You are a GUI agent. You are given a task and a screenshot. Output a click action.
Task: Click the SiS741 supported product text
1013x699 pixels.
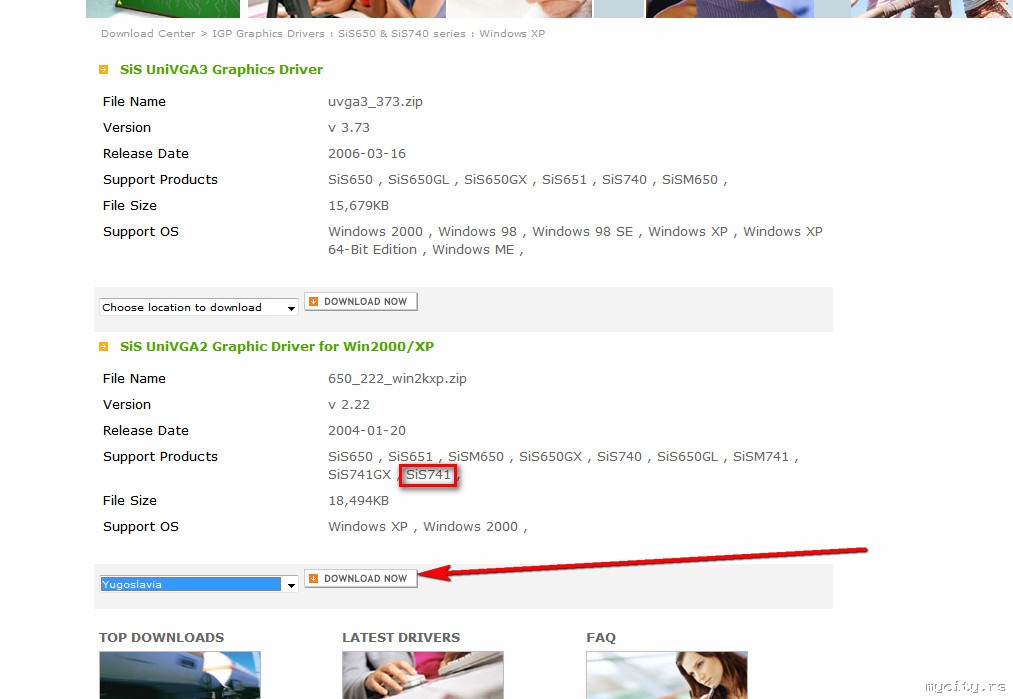pyautogui.click(x=428, y=475)
